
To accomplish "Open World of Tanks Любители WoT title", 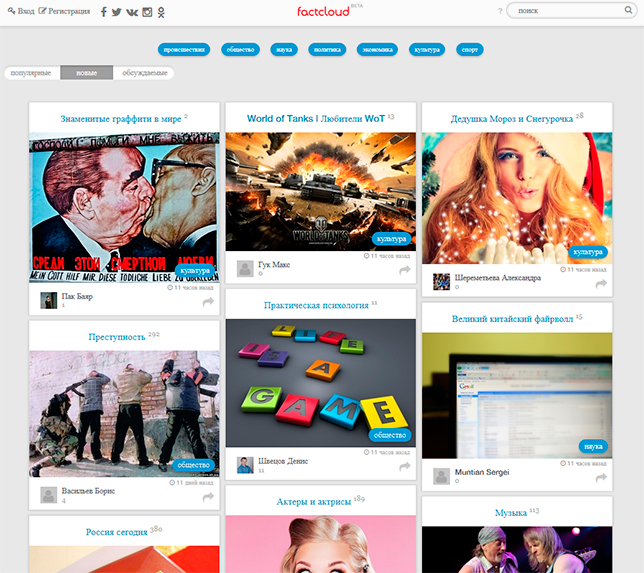I will [316, 119].
